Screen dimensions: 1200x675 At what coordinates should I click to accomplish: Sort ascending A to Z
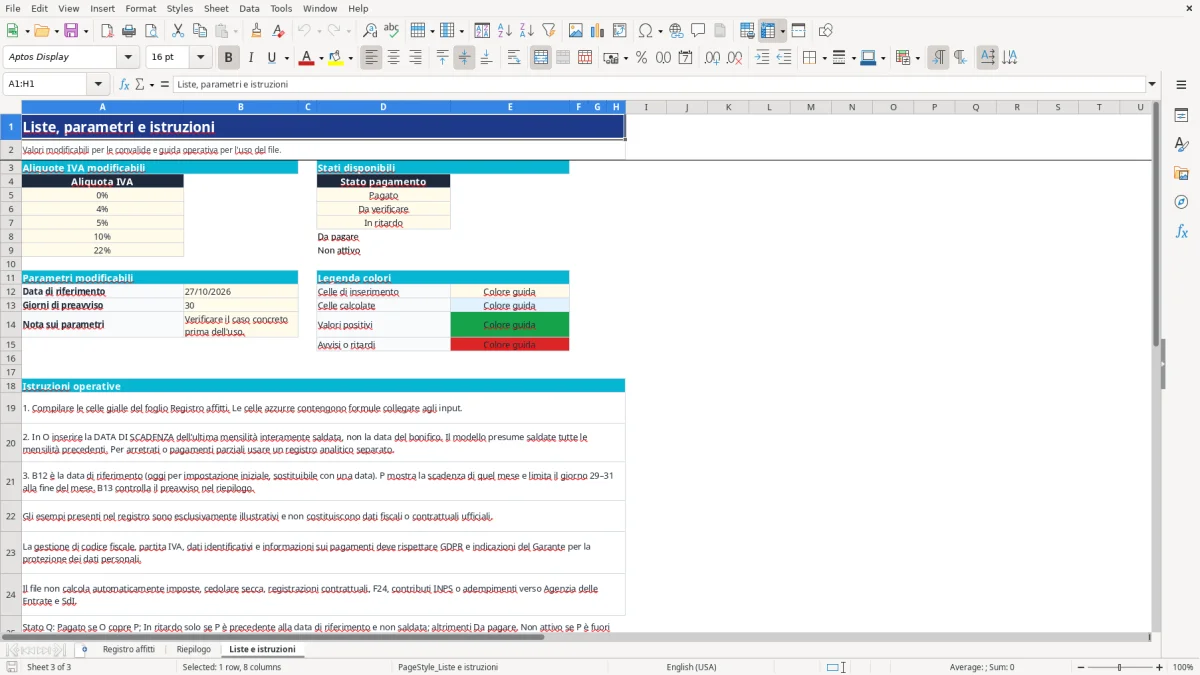coord(505,31)
